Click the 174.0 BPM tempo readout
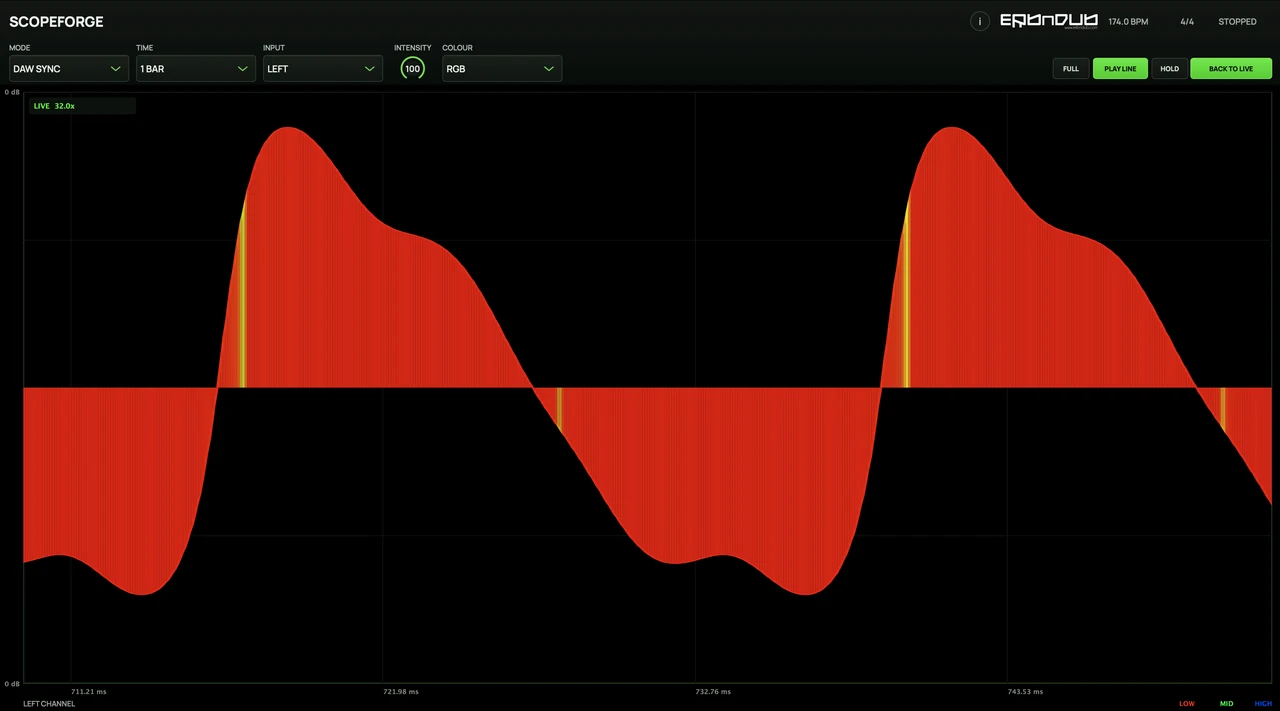 [x=1128, y=22]
